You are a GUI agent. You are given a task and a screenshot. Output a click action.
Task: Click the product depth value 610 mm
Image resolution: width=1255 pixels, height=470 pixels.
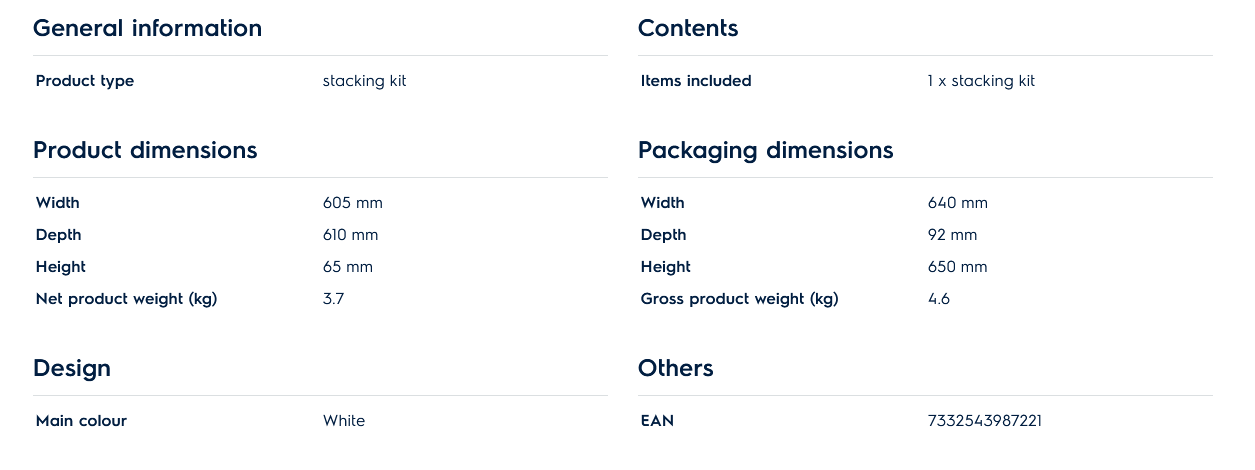pos(350,235)
